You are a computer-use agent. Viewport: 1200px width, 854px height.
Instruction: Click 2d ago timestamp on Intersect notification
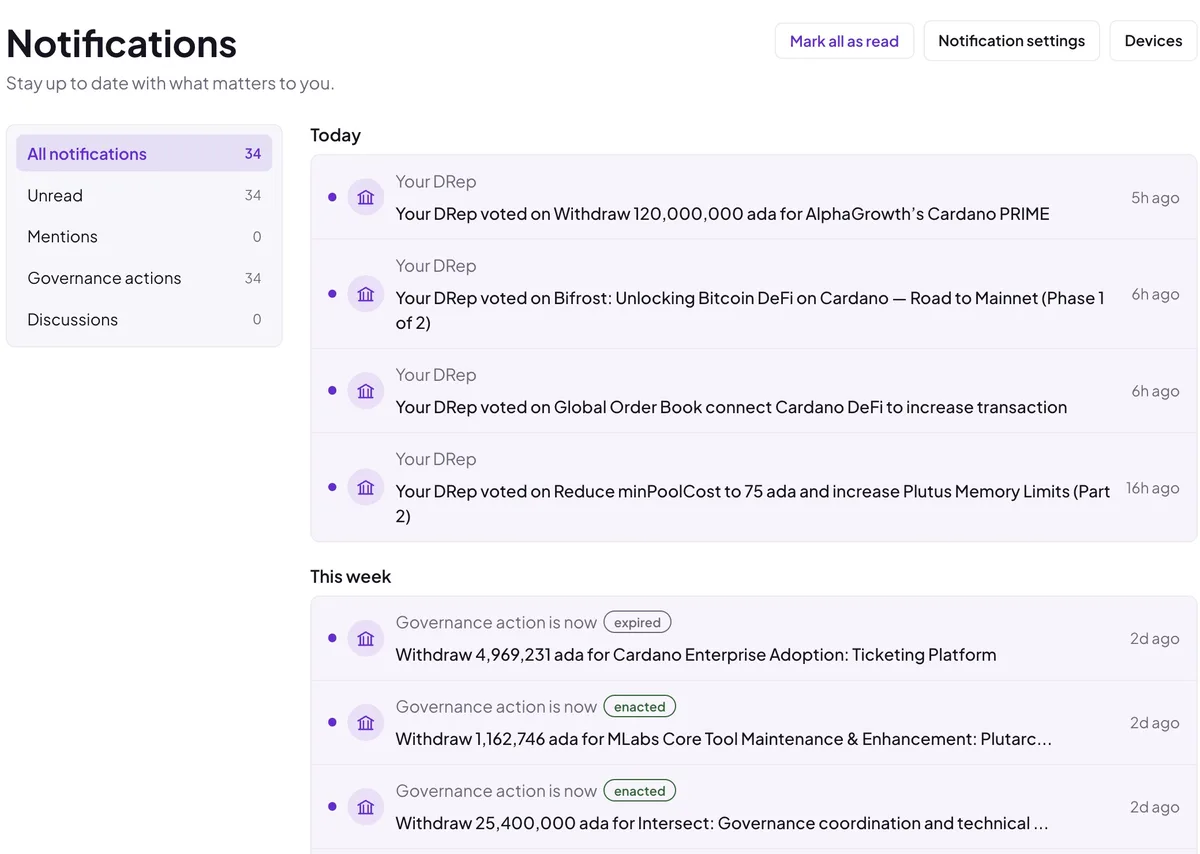pos(1155,806)
